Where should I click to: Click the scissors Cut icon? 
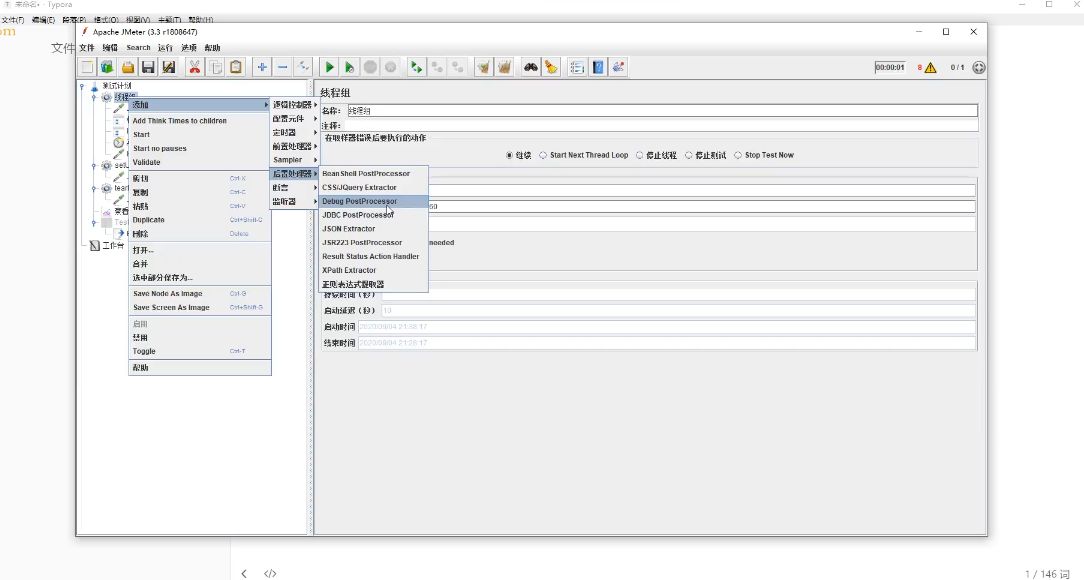pyautogui.click(x=195, y=67)
